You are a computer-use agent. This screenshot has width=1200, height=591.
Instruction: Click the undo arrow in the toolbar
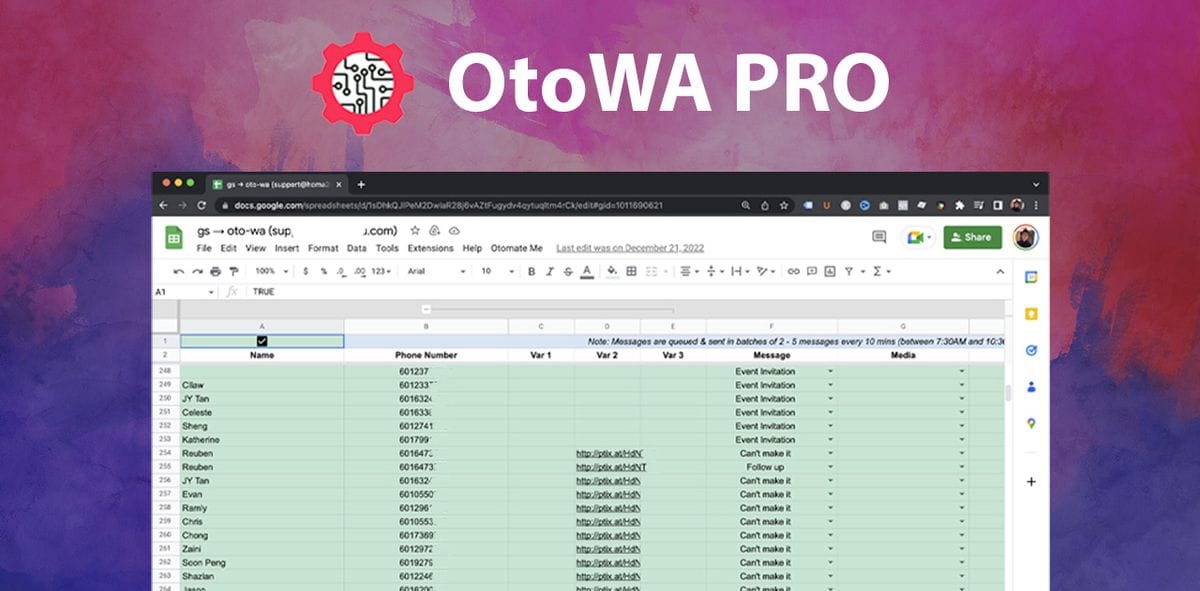(x=178, y=271)
